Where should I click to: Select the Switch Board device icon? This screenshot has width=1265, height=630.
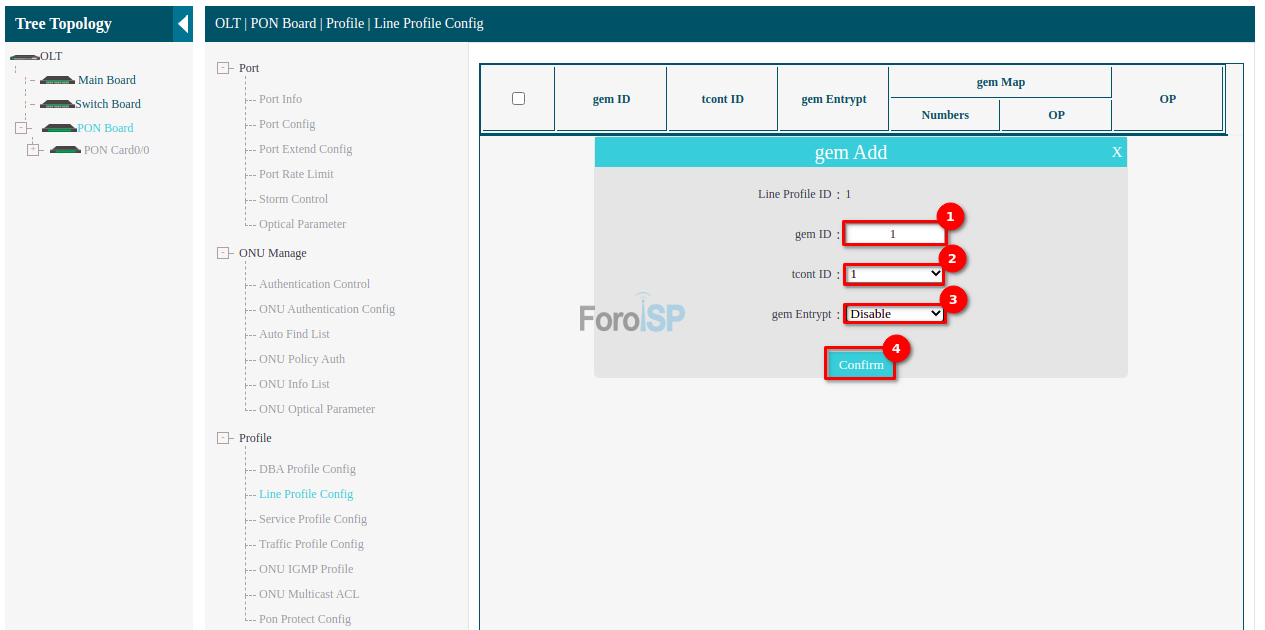(x=57, y=105)
